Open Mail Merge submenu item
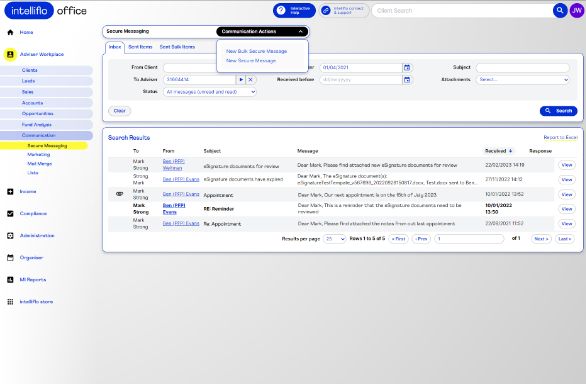This screenshot has height=384, width=586. (x=40, y=164)
